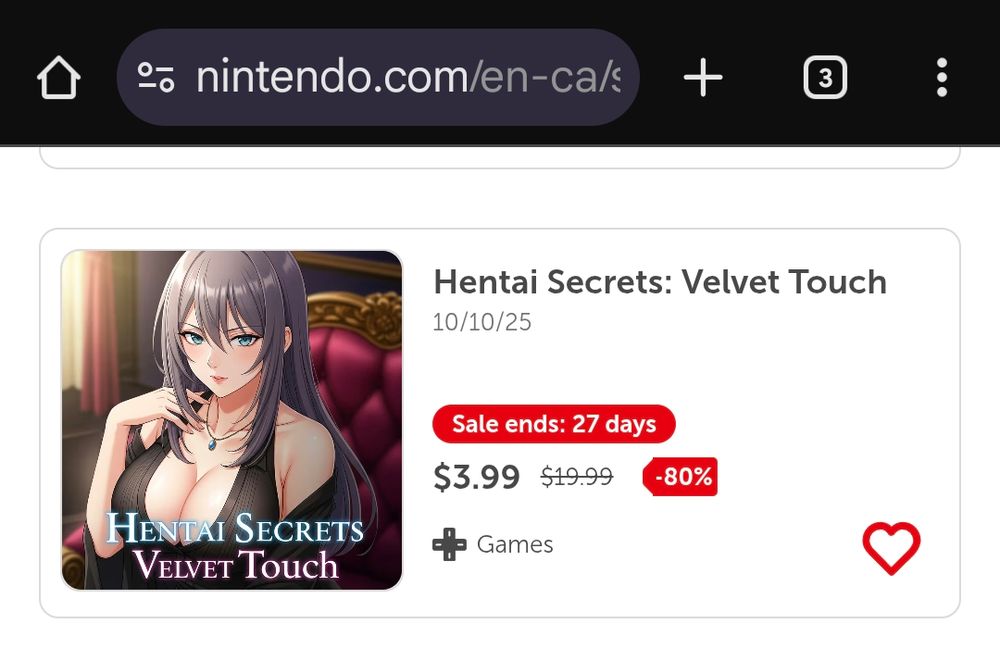This screenshot has width=1000, height=660.
Task: Click the Games category label
Action: (515, 545)
